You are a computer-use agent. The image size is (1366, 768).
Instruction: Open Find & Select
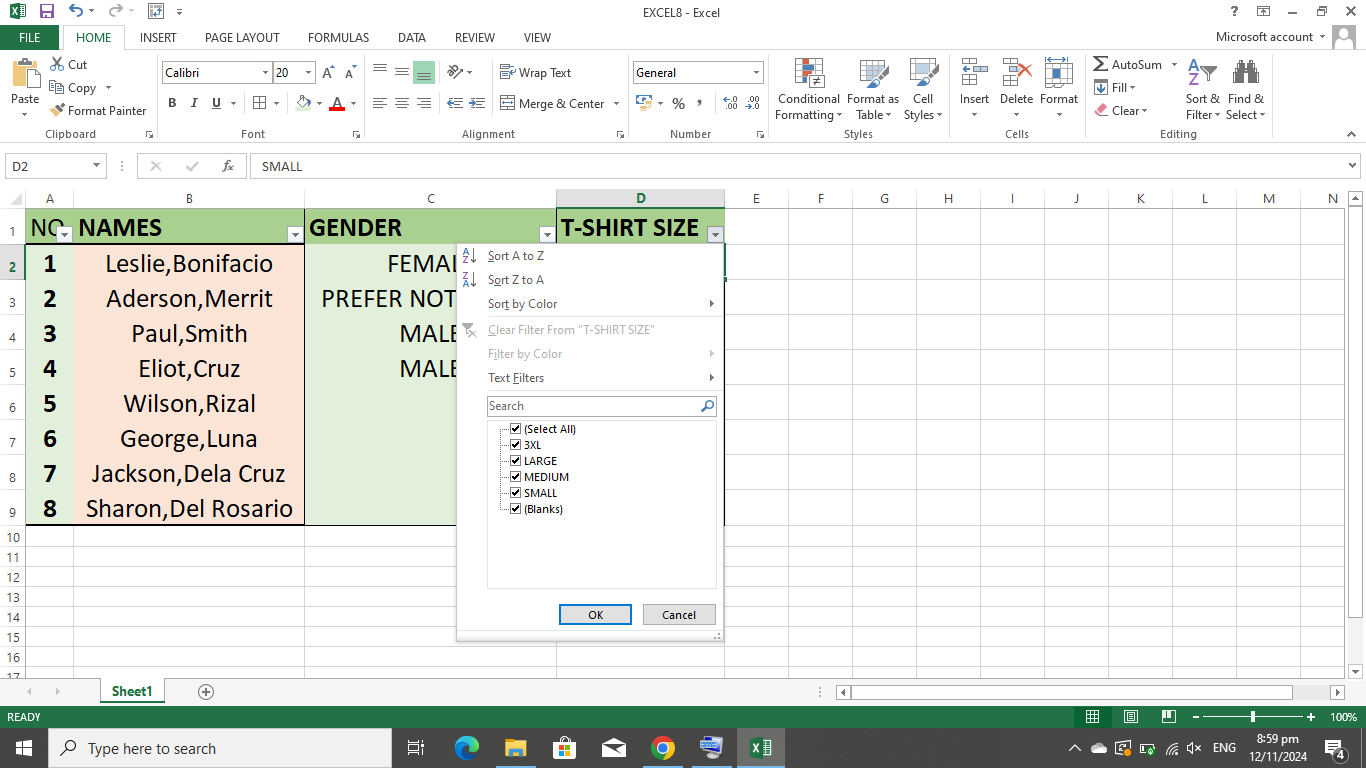click(x=1246, y=89)
